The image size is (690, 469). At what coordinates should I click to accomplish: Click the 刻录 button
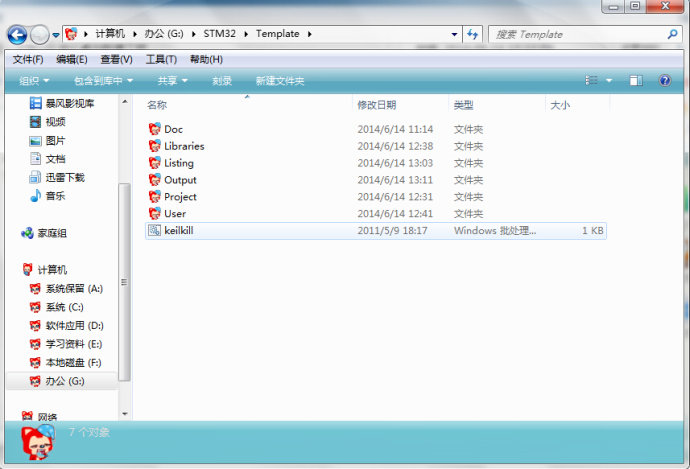point(222,81)
